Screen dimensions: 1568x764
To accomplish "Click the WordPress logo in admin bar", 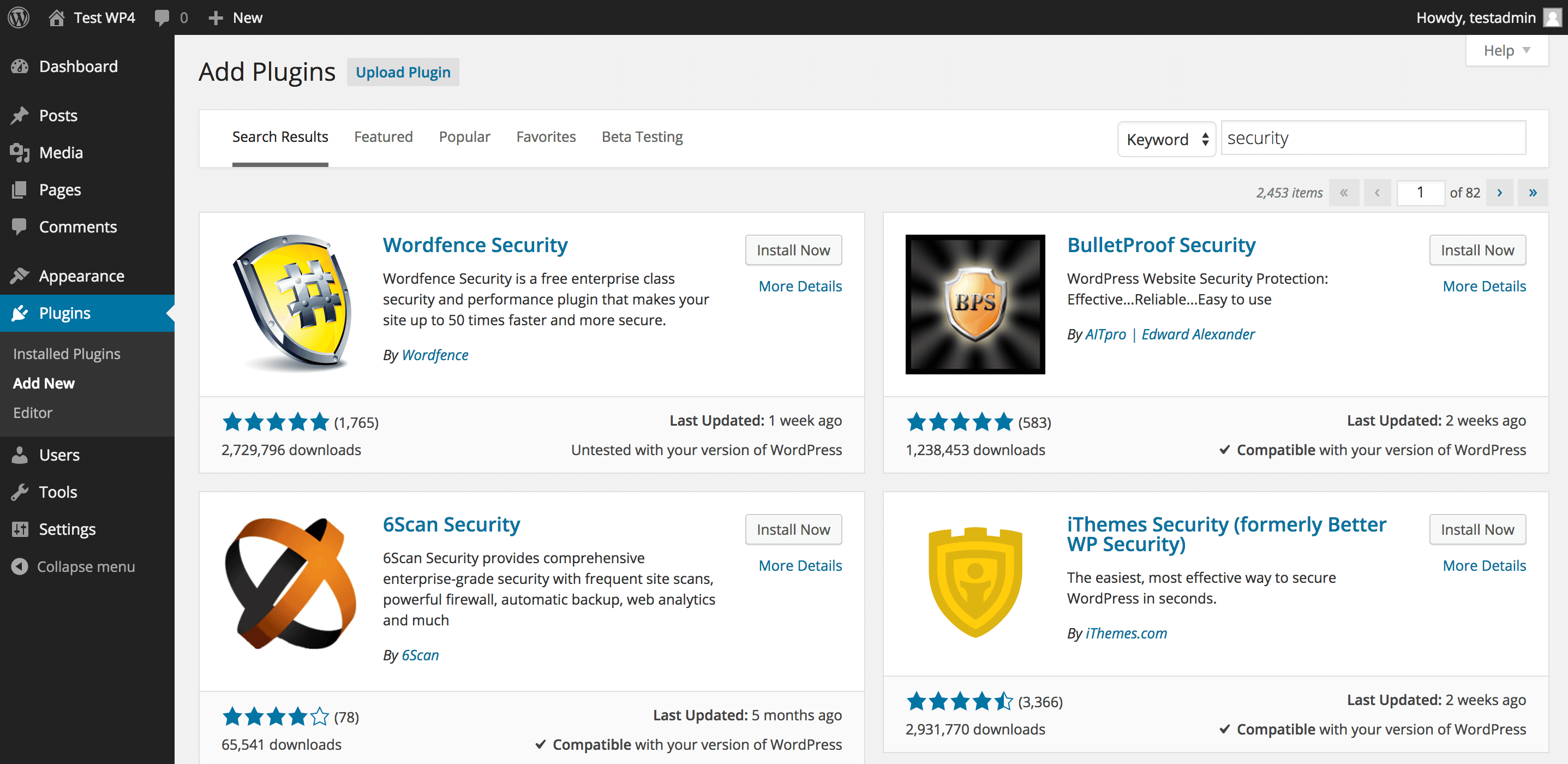I will [x=19, y=17].
